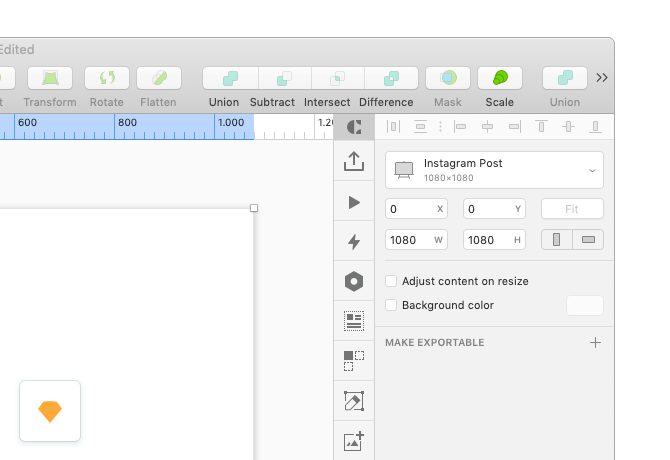Click the add image photo icon
The width and height of the screenshot is (670, 460).
[x=354, y=441]
